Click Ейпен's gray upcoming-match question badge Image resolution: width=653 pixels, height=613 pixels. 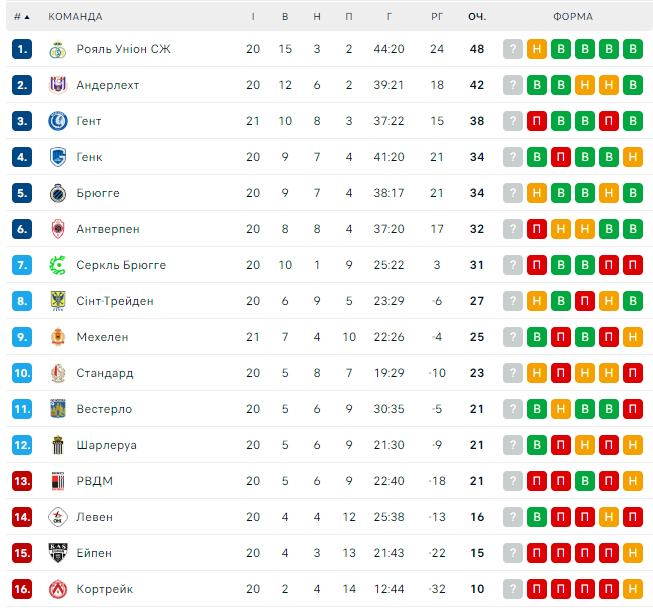pos(513,553)
